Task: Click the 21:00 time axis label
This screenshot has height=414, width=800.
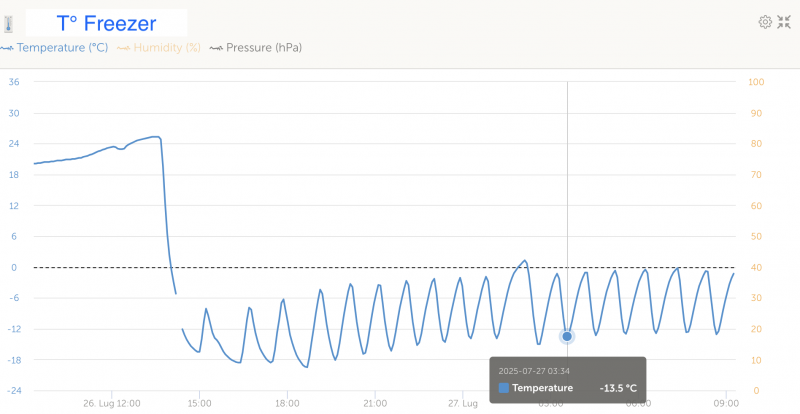Action: pyautogui.click(x=375, y=404)
